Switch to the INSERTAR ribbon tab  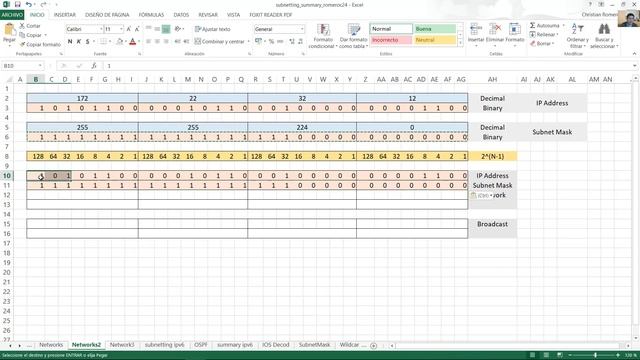click(x=64, y=15)
